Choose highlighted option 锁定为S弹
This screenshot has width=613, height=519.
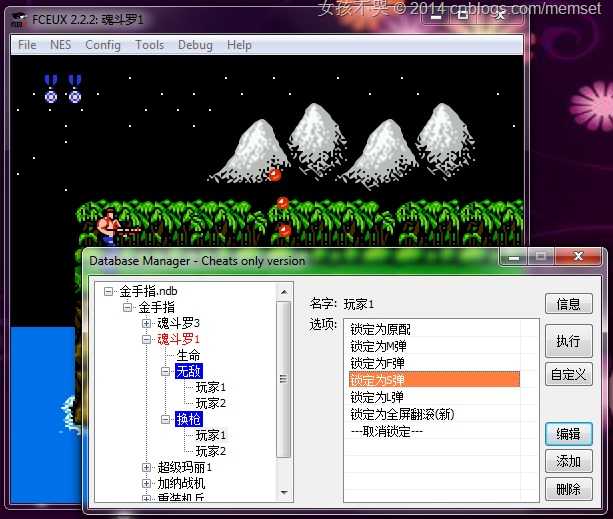(x=434, y=379)
